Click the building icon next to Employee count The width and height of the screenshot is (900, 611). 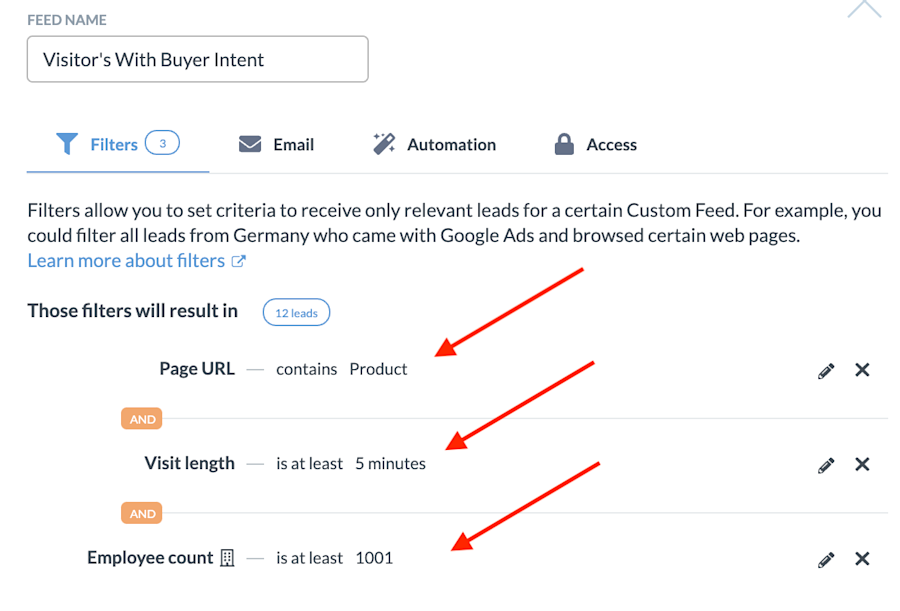[x=227, y=557]
